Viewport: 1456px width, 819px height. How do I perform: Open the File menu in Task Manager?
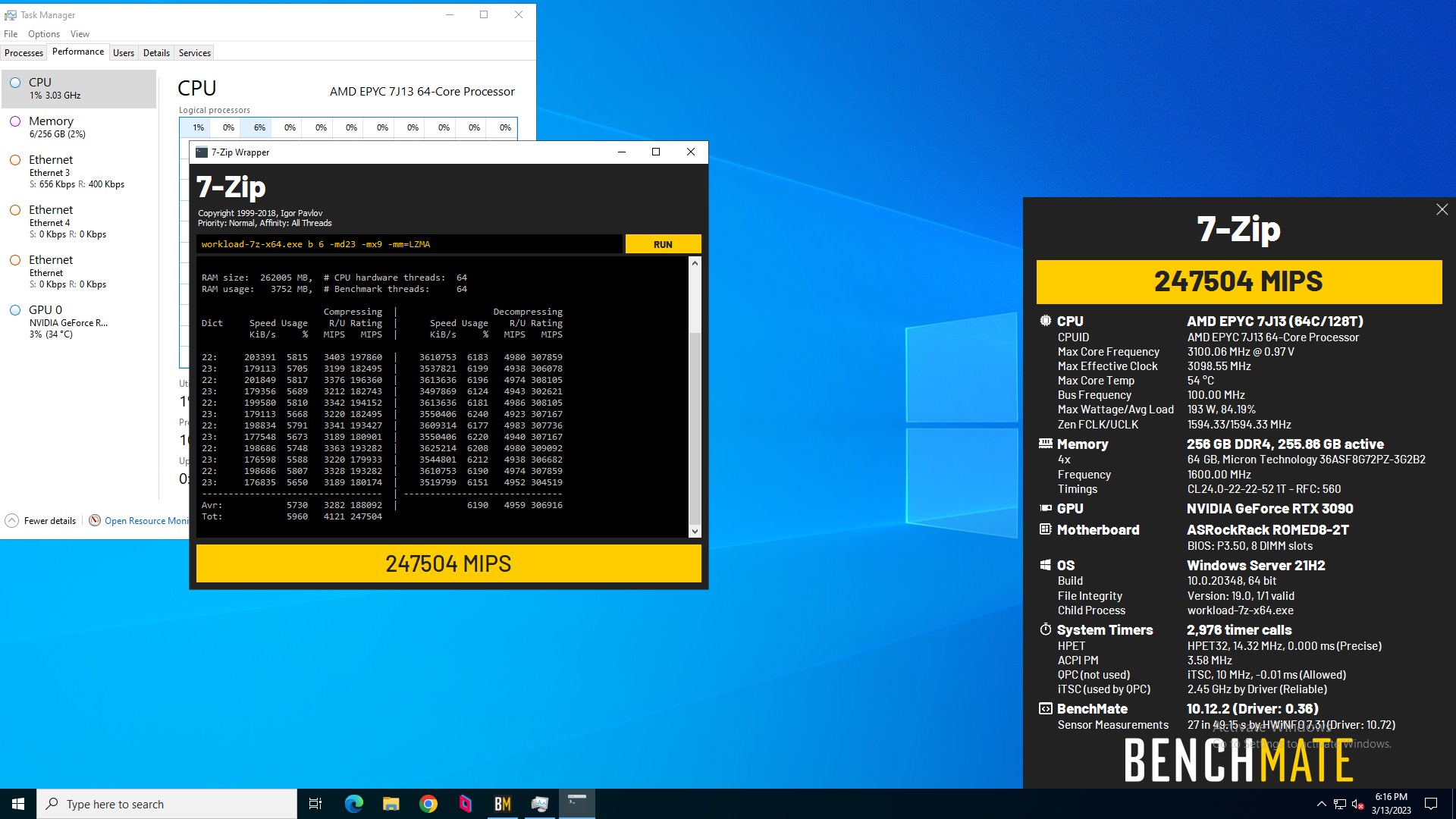pyautogui.click(x=11, y=34)
